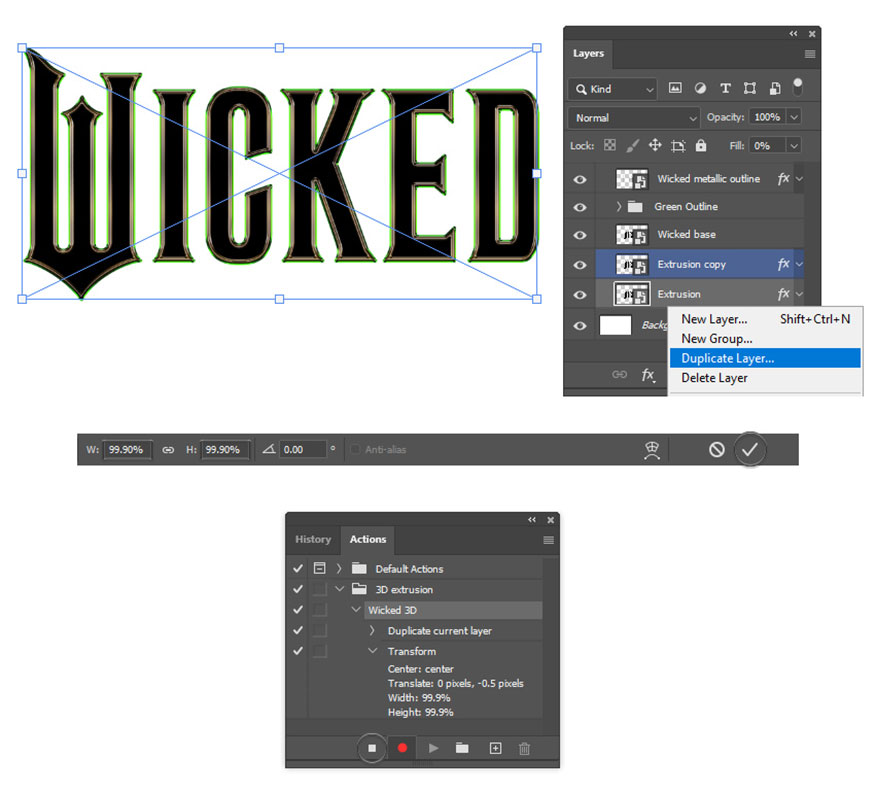Lock transparent pixels icon
875x793 pixels.
pos(610,146)
